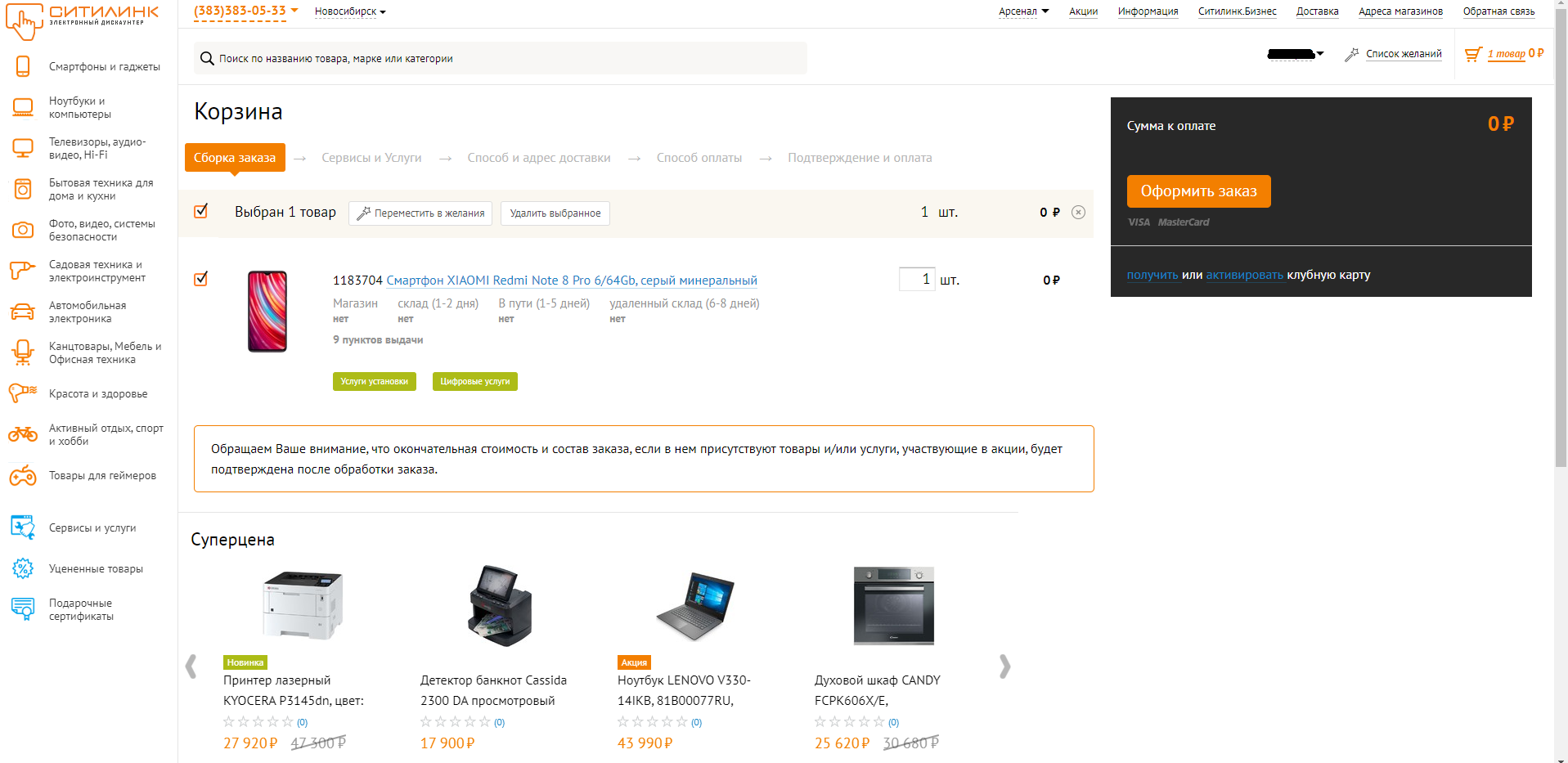Click the page vertical scrollbar
1568x763 pixels.
[1561, 237]
